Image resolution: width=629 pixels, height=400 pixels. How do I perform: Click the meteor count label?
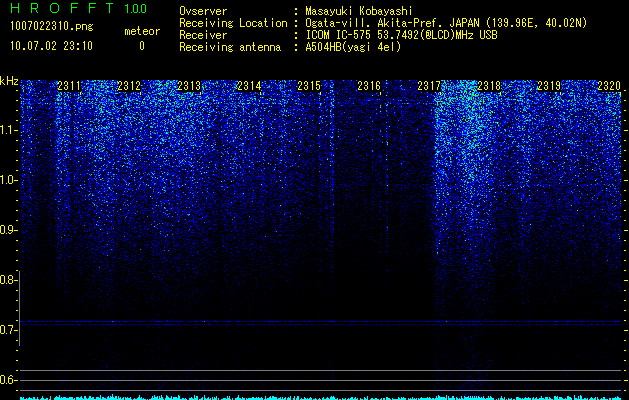point(142,31)
